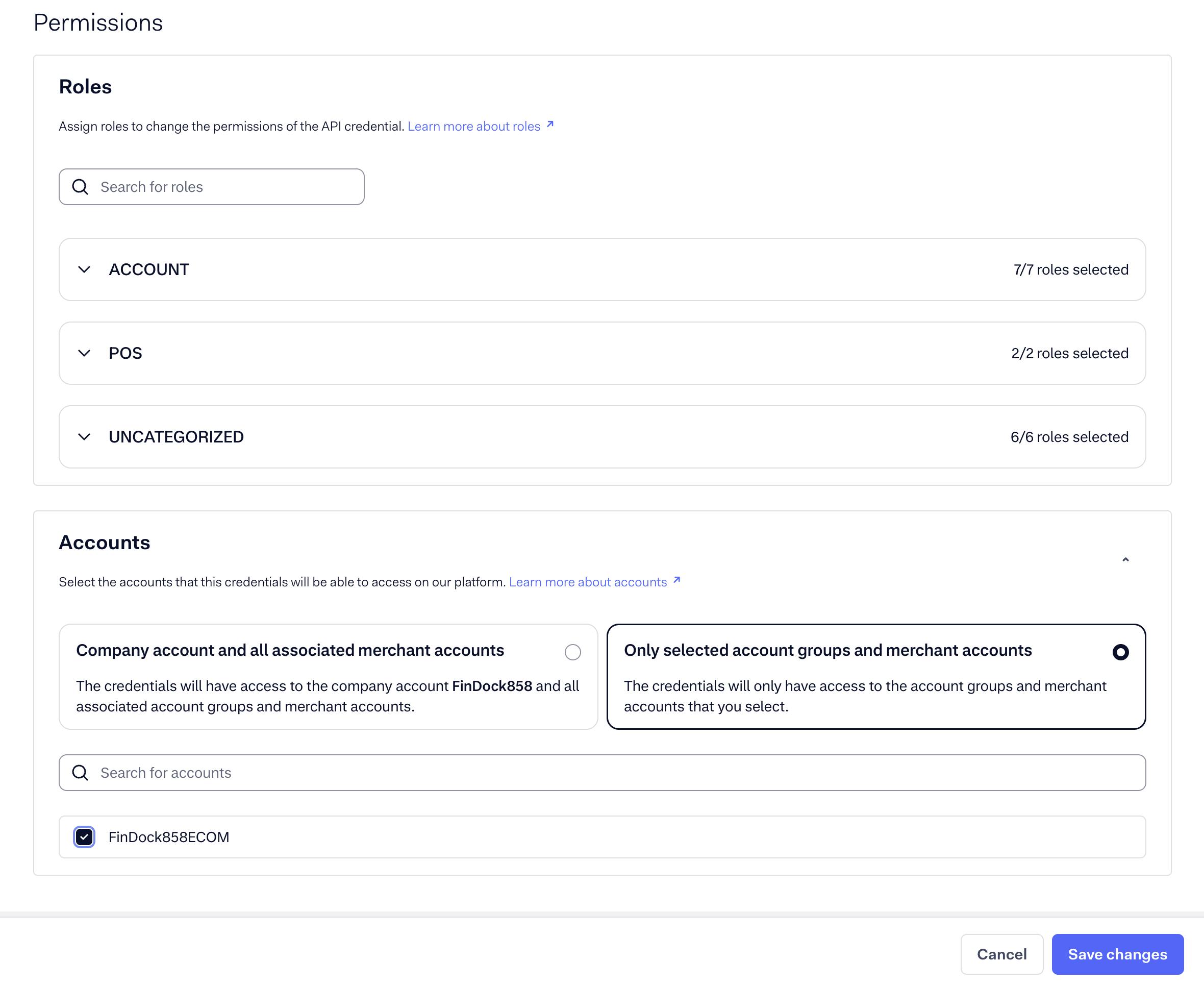The height and width of the screenshot is (987, 1204).
Task: Expand the UNCATEGORIZED roles group
Action: click(84, 437)
